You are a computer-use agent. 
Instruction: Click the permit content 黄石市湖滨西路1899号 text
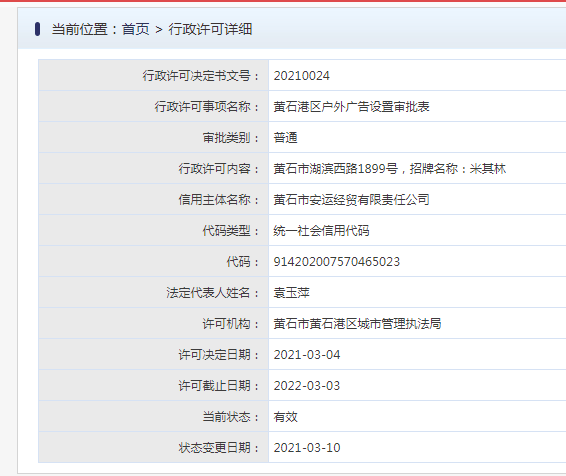click(336, 169)
